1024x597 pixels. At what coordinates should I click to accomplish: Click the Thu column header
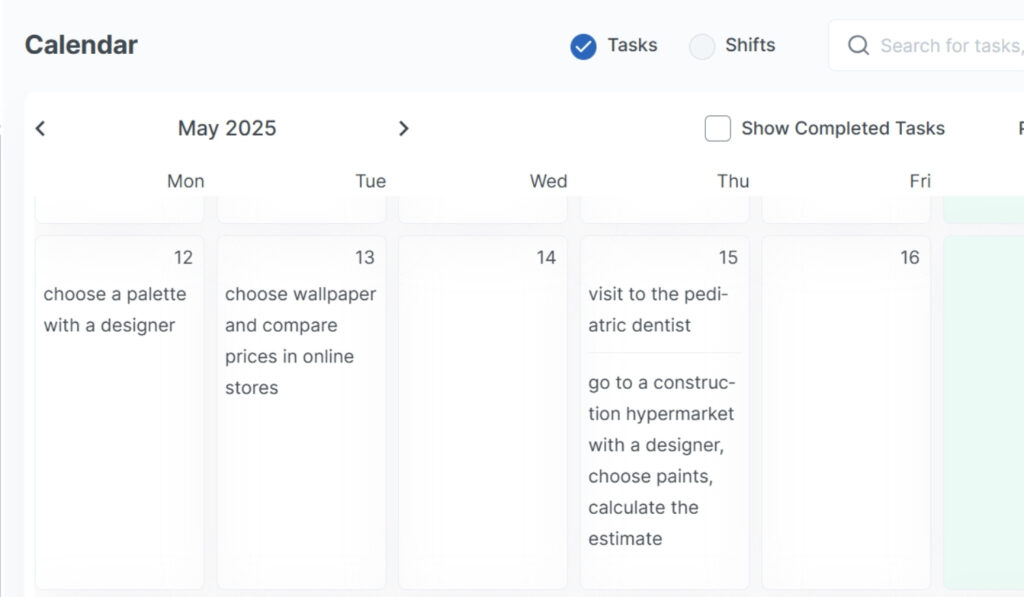click(x=732, y=181)
